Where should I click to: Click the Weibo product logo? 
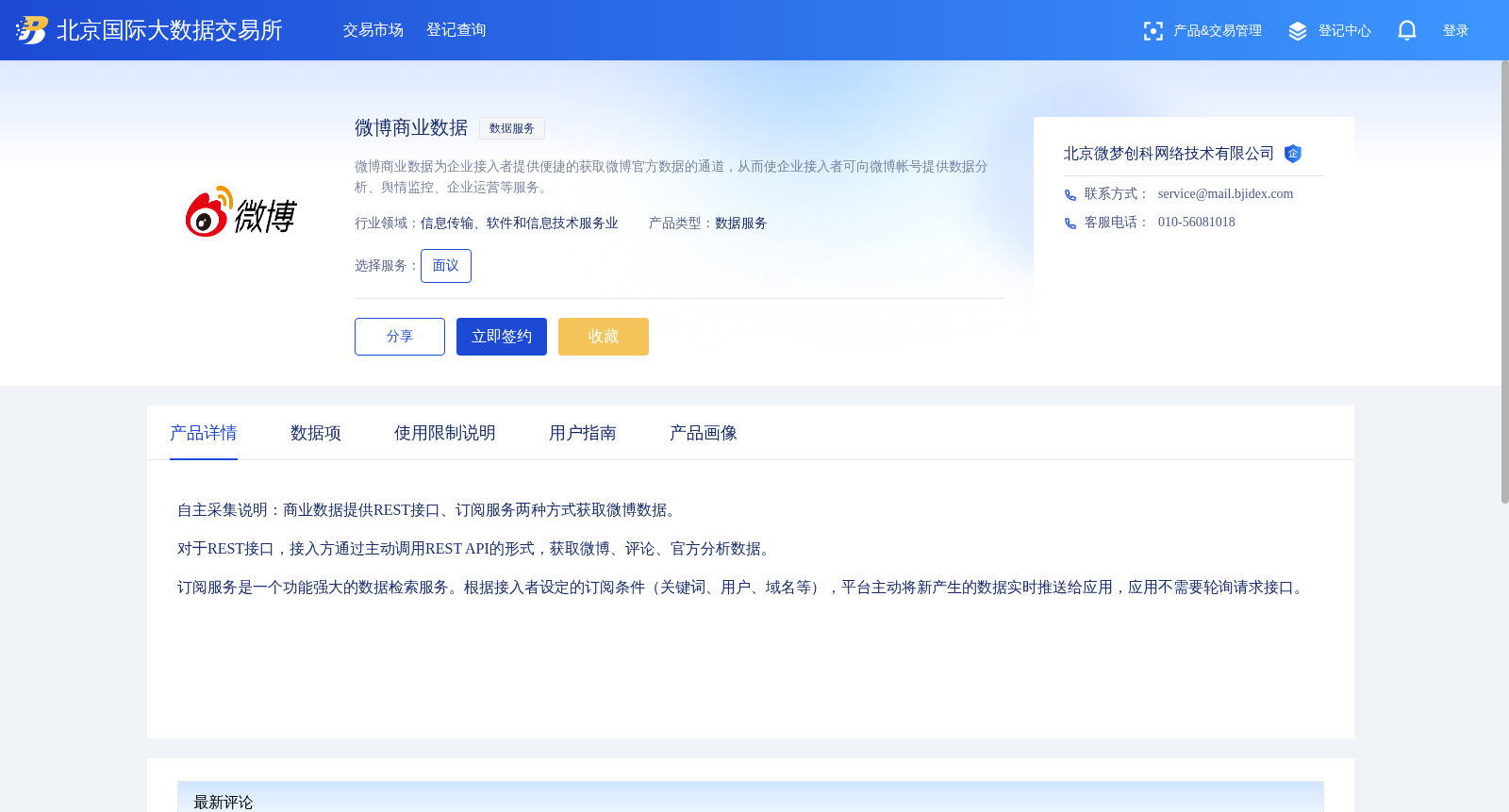[240, 211]
